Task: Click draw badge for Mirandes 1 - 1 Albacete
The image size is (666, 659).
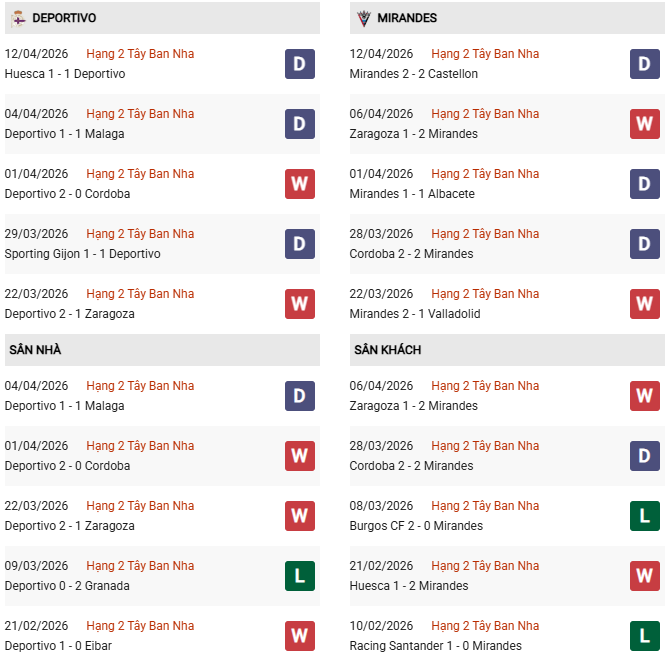Action: coord(645,184)
